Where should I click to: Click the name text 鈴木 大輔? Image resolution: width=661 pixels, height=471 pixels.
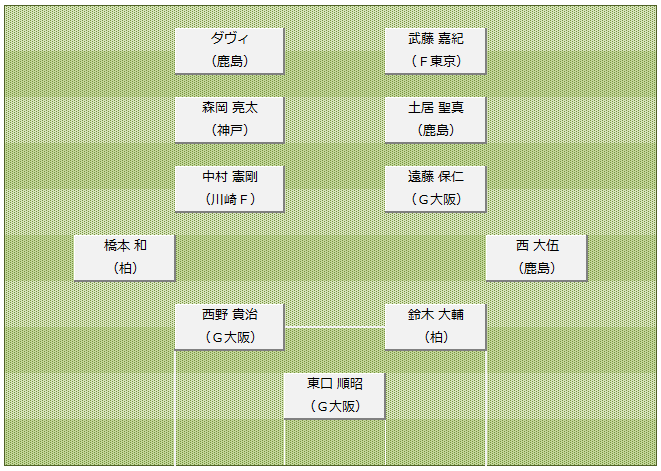pos(436,315)
